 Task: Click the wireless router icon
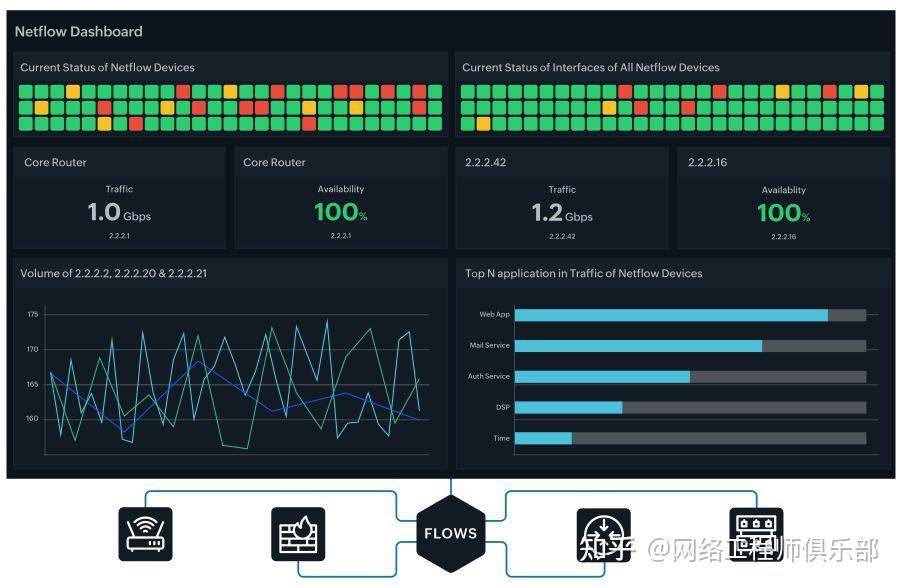(145, 533)
